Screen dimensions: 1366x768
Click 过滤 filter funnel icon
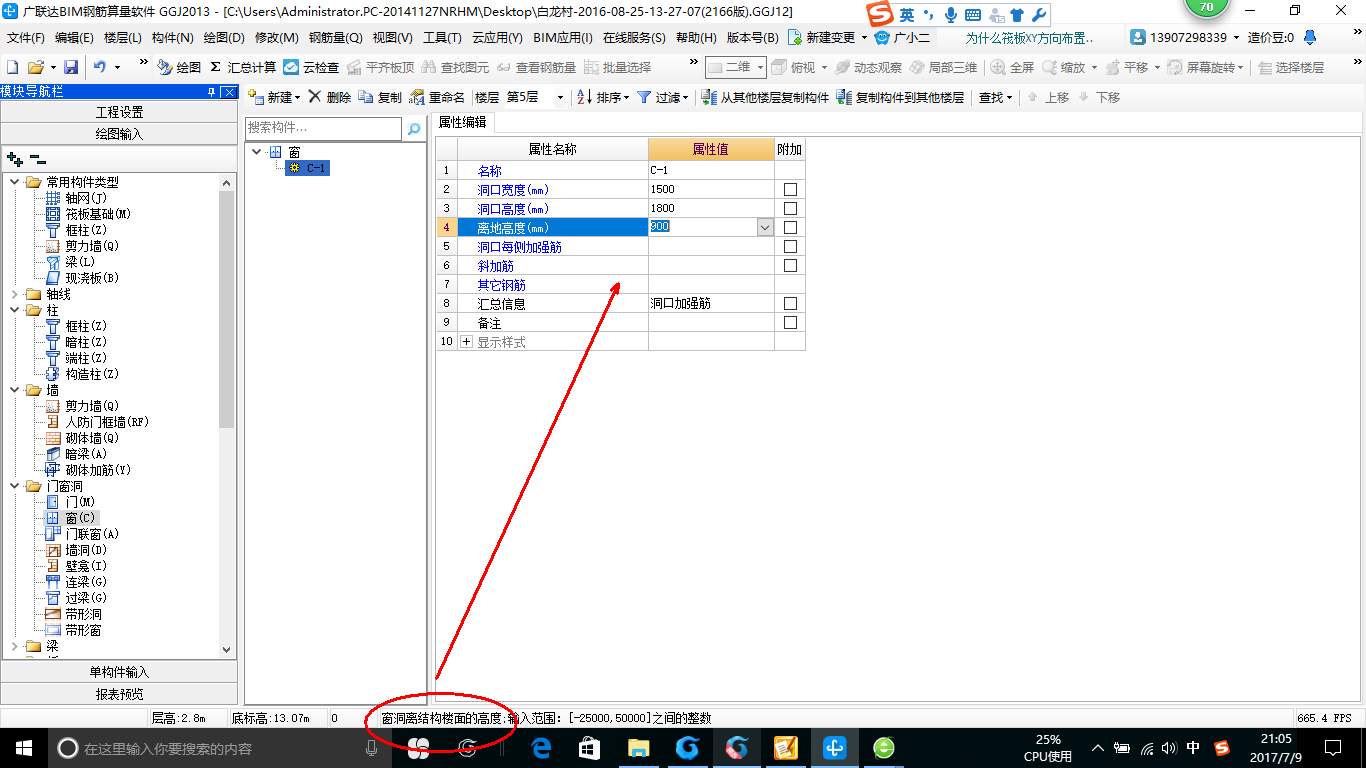point(644,97)
